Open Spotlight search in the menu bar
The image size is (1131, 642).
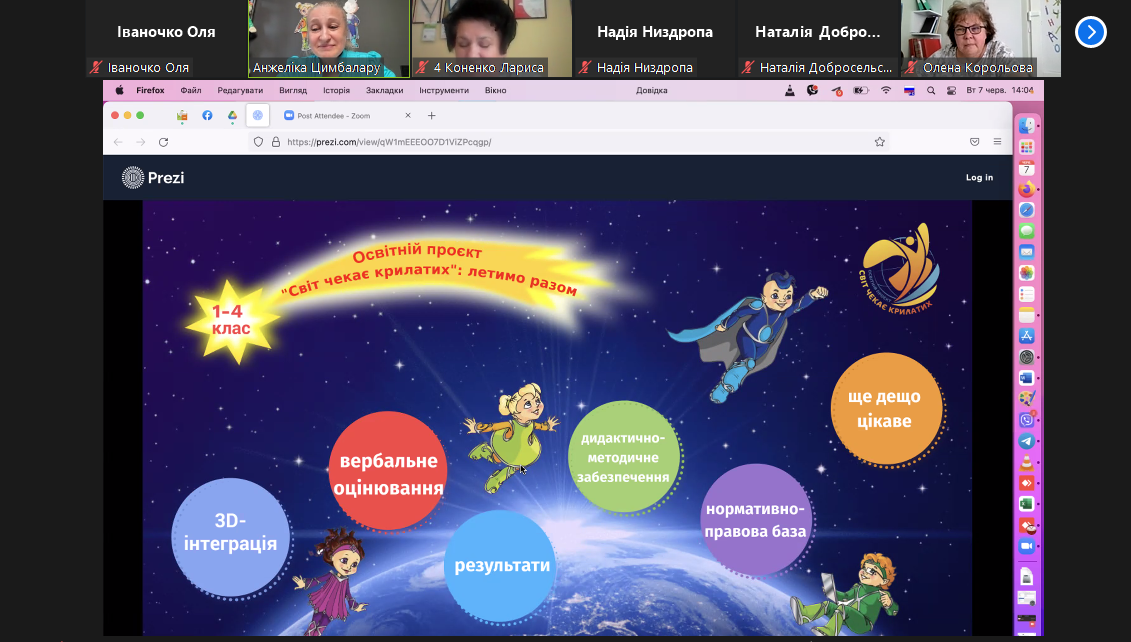[x=930, y=90]
